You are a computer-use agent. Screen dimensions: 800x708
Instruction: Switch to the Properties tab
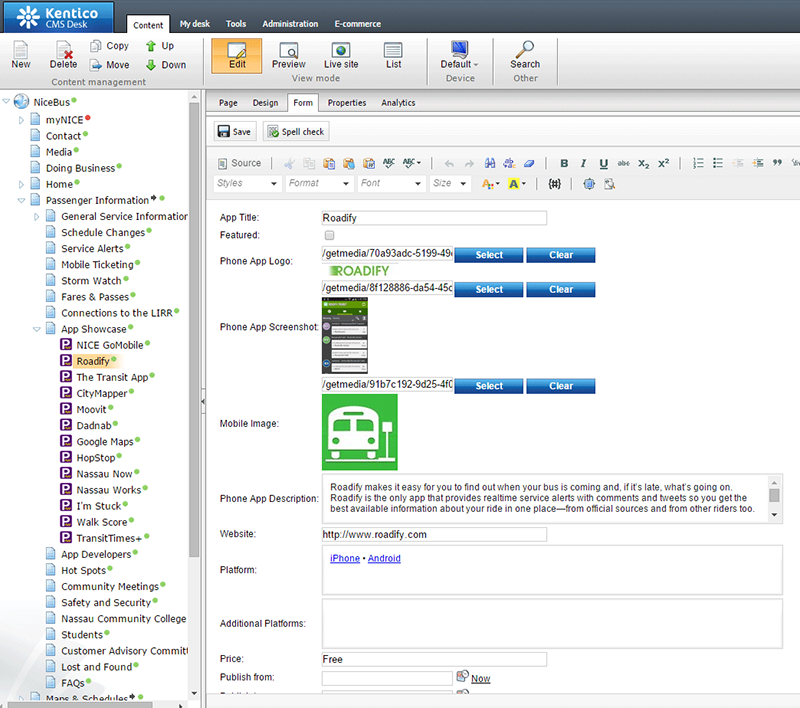click(x=347, y=103)
